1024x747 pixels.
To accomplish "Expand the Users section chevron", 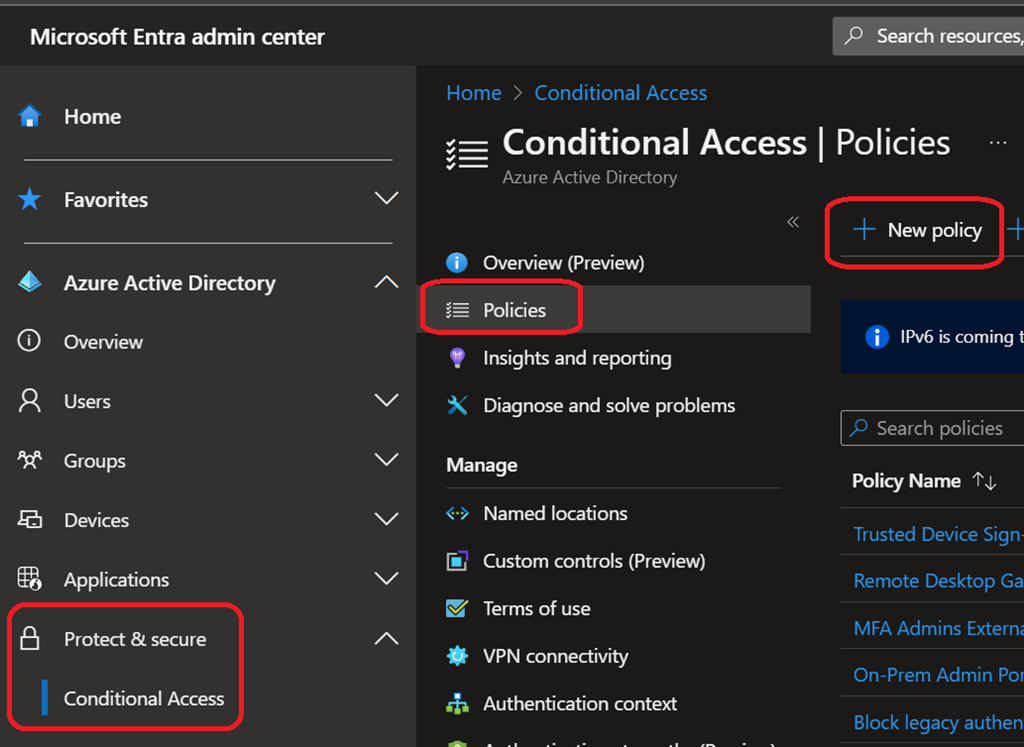I will [x=386, y=401].
